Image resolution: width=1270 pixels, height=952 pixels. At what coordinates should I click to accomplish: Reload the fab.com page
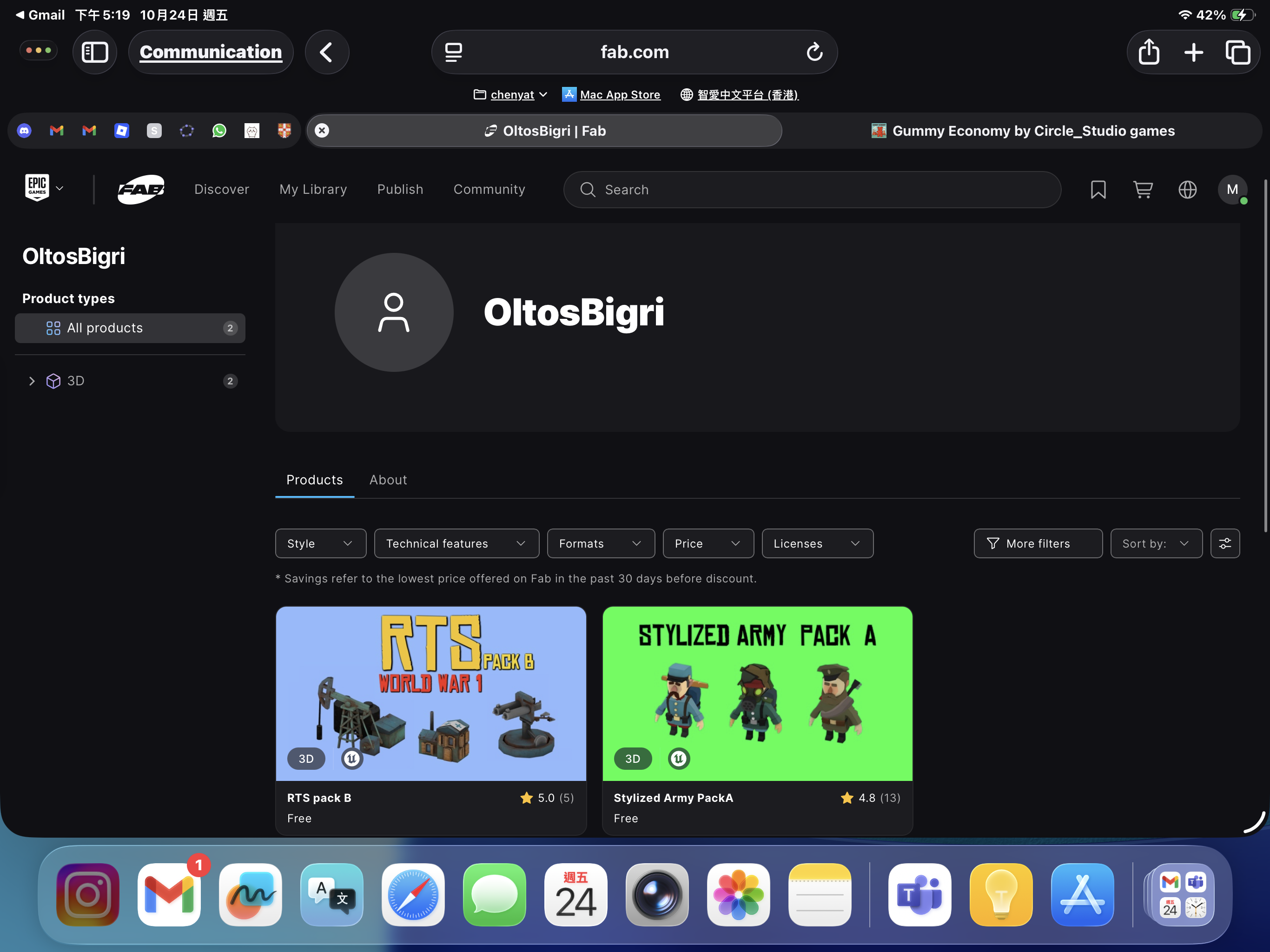click(x=814, y=52)
